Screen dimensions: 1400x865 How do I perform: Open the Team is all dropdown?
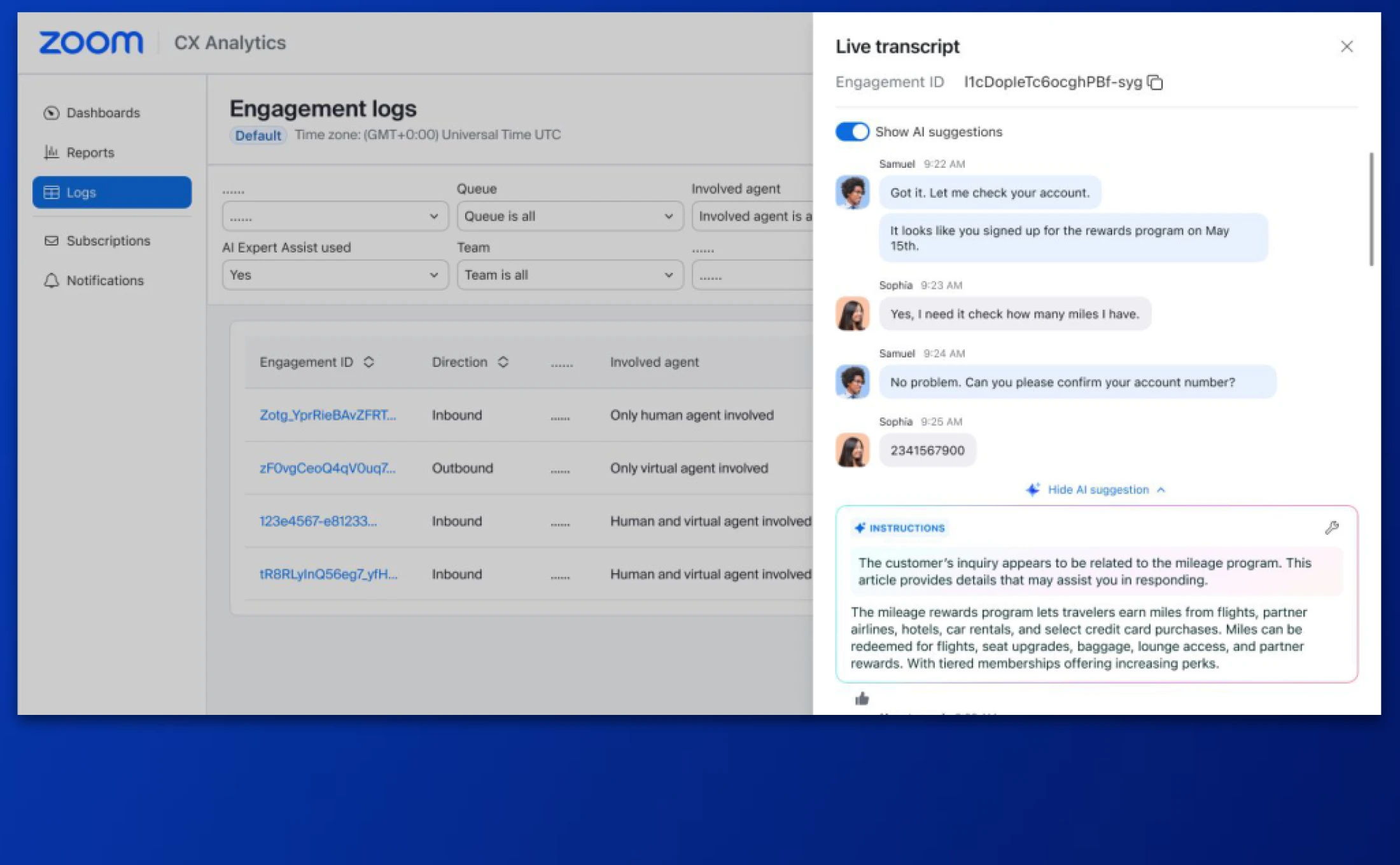pos(570,275)
